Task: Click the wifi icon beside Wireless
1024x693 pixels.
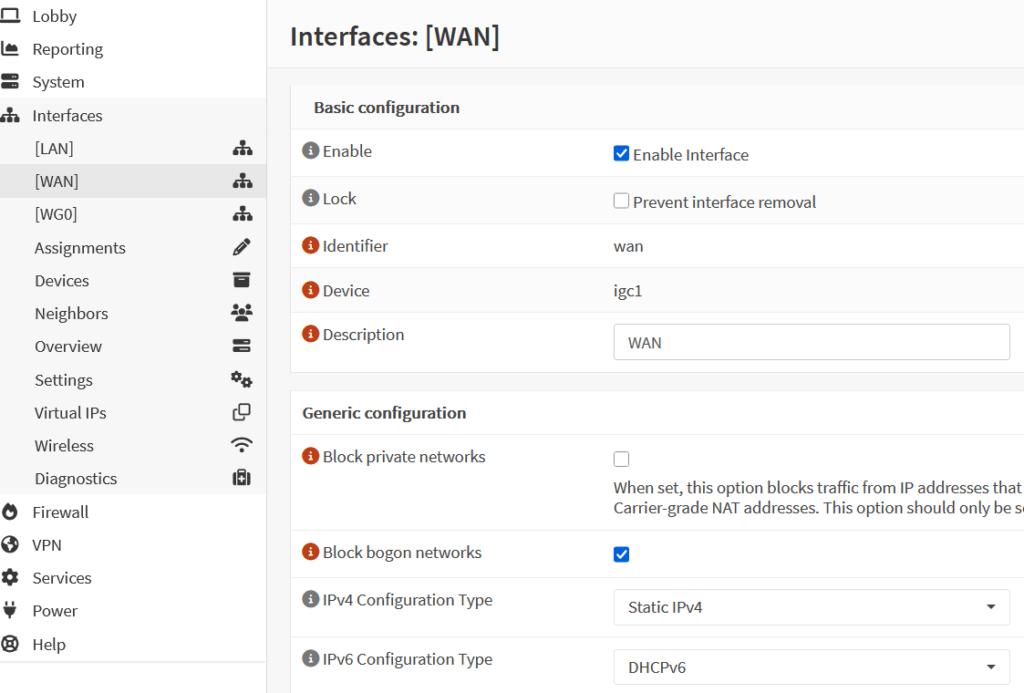Action: click(x=241, y=445)
